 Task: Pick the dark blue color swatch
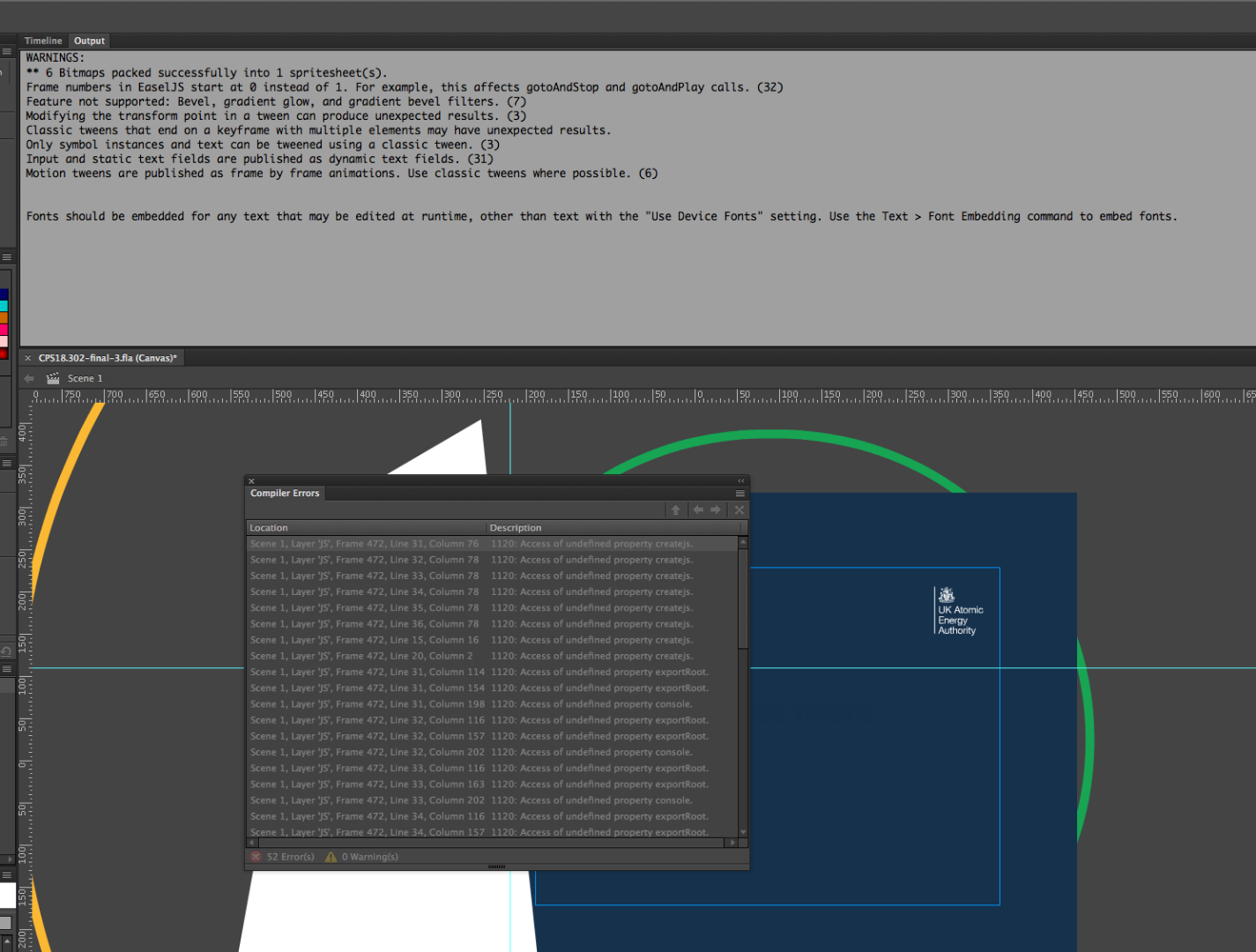(4, 294)
